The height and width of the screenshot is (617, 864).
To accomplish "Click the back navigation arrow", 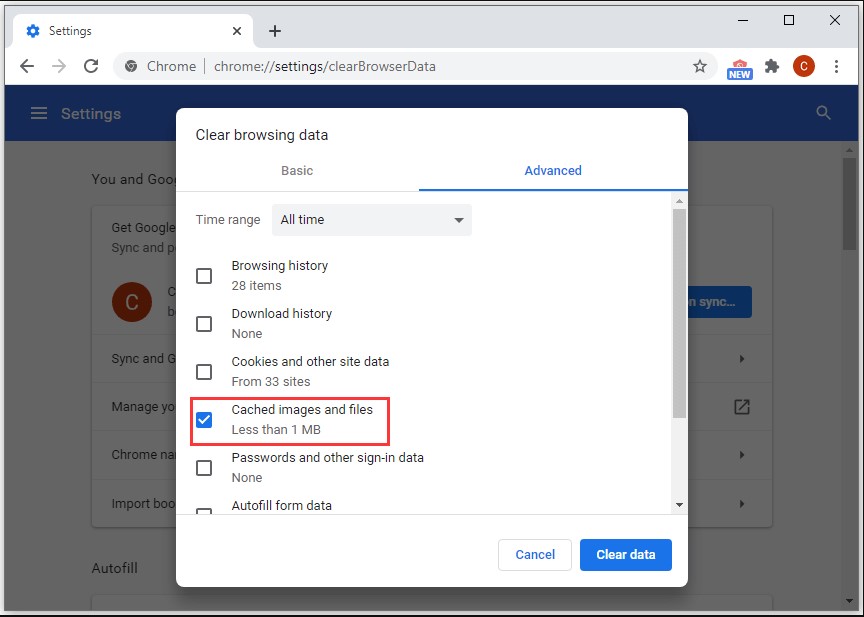I will click(x=27, y=66).
